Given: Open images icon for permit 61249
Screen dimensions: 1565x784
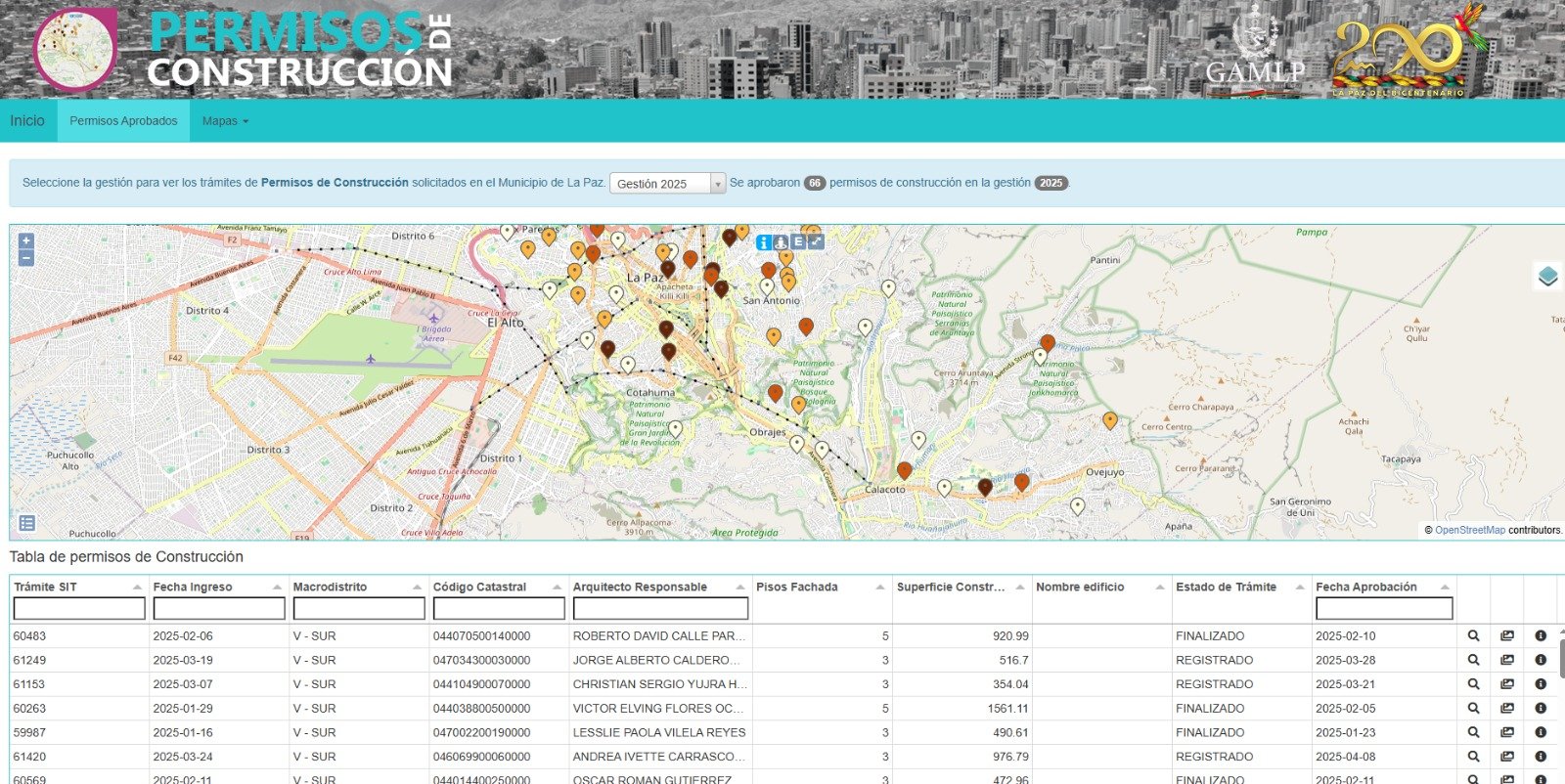Looking at the screenshot, I should (1507, 660).
